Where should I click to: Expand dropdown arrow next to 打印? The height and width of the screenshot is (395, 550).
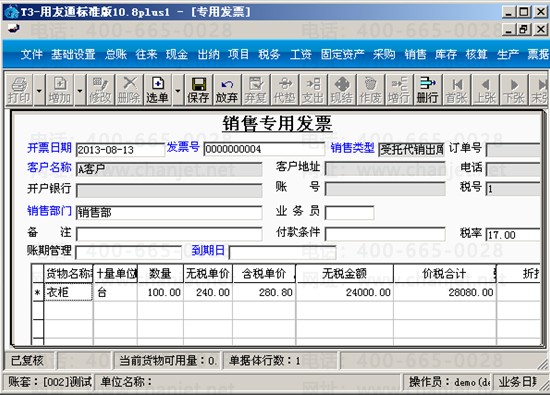coord(39,91)
